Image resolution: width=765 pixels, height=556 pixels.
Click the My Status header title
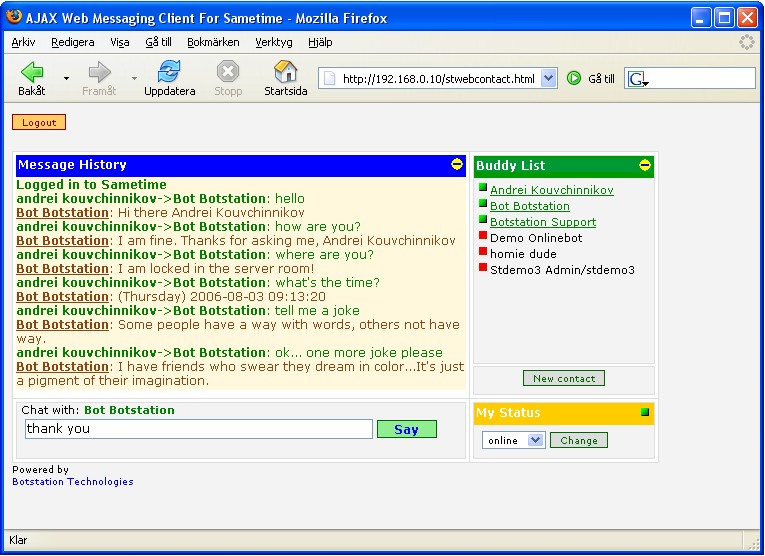(x=508, y=413)
